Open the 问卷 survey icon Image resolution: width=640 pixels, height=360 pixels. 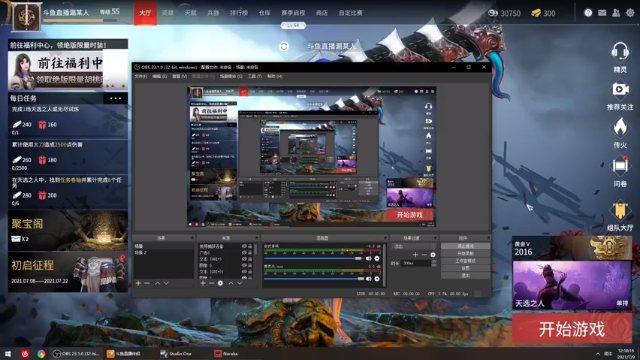pos(620,165)
